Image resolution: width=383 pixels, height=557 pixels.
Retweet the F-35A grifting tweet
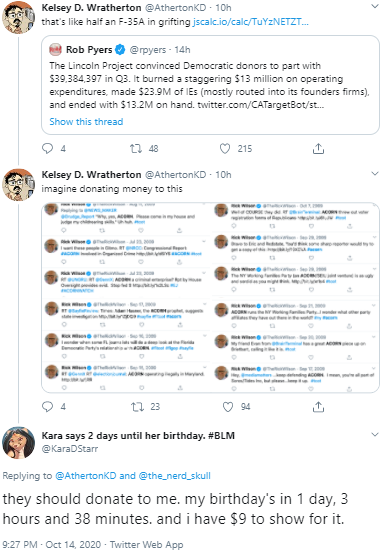[x=136, y=148]
